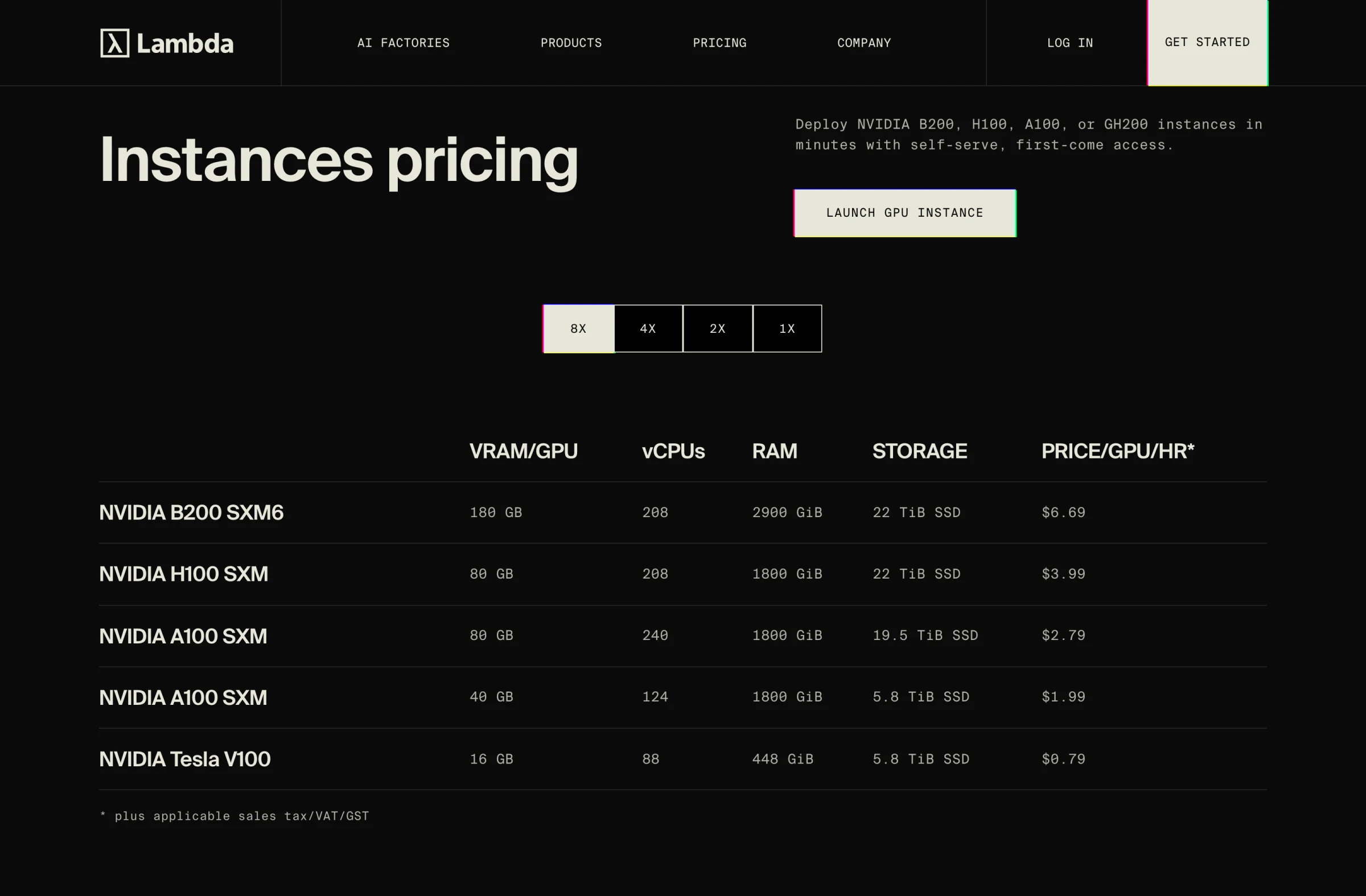The image size is (1366, 896).
Task: Switch to the 4X GPU count tab
Action: (x=648, y=329)
